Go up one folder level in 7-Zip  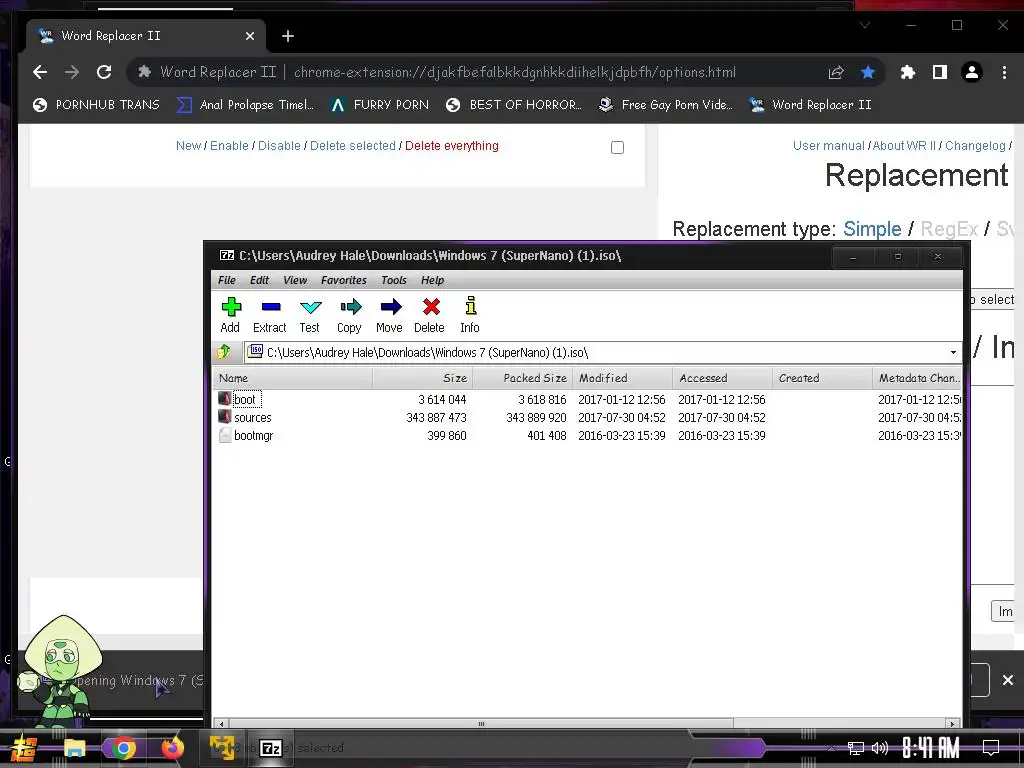pyautogui.click(x=224, y=352)
